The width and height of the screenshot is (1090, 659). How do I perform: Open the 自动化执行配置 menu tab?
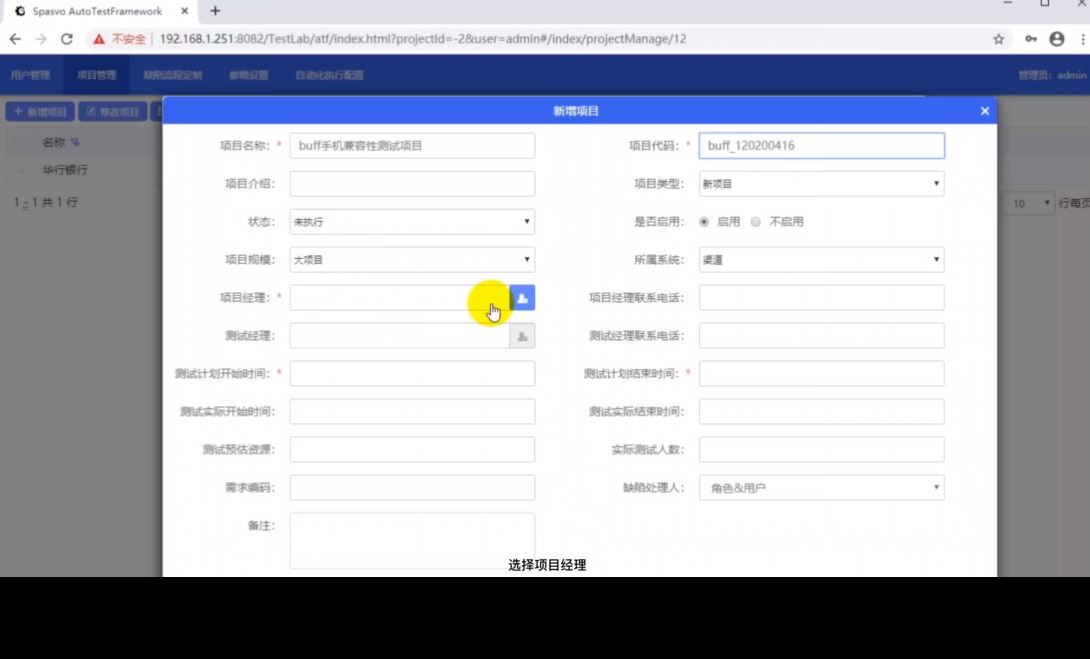tap(329, 74)
